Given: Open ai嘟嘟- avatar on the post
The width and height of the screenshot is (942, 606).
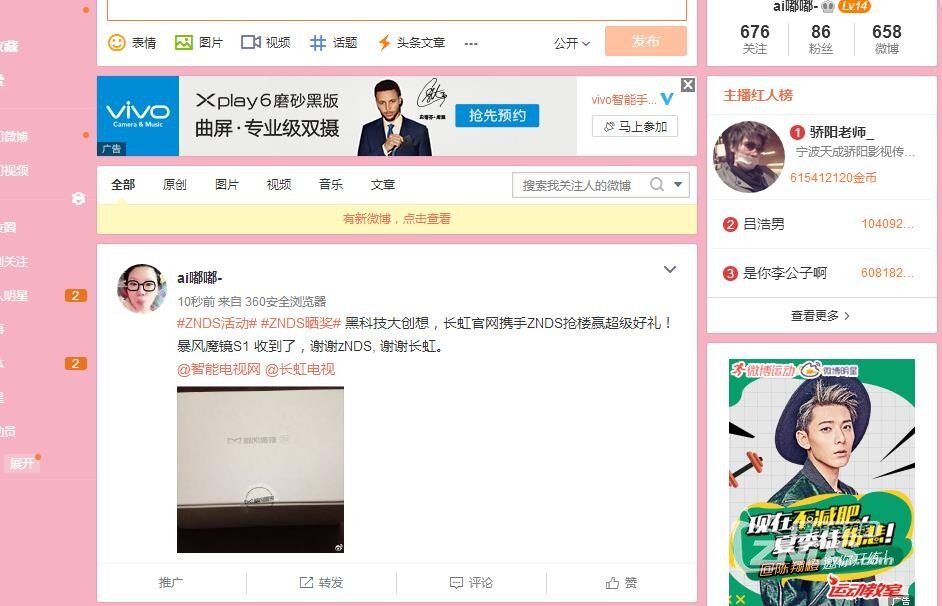Looking at the screenshot, I should tap(142, 289).
